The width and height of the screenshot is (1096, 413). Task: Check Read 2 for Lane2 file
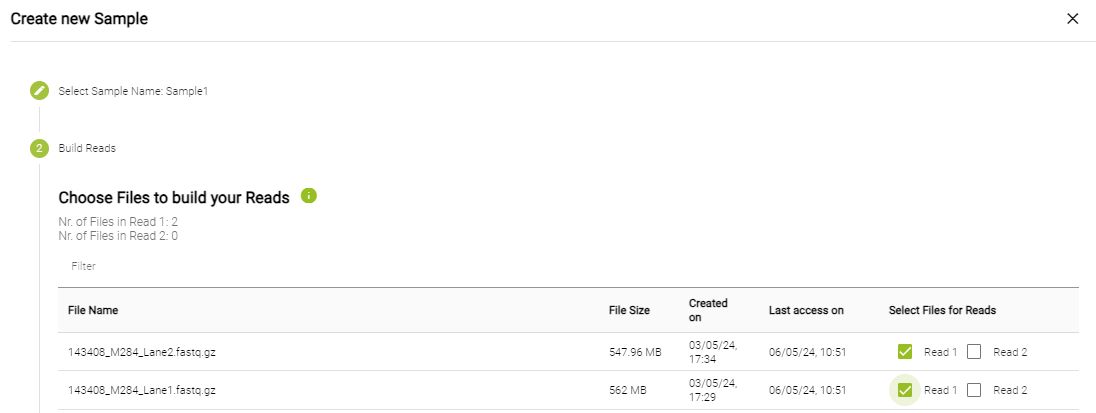975,351
